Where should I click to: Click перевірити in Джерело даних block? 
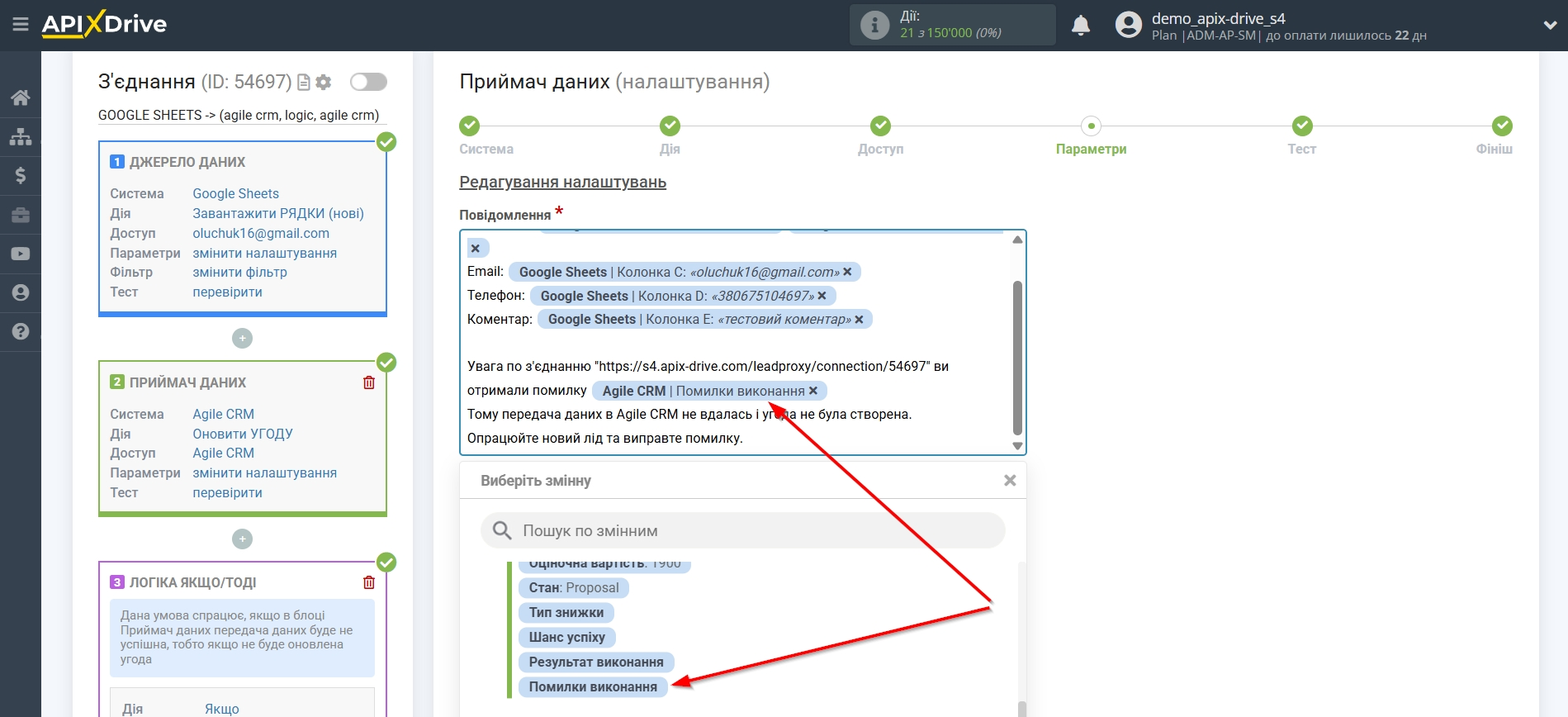point(227,292)
